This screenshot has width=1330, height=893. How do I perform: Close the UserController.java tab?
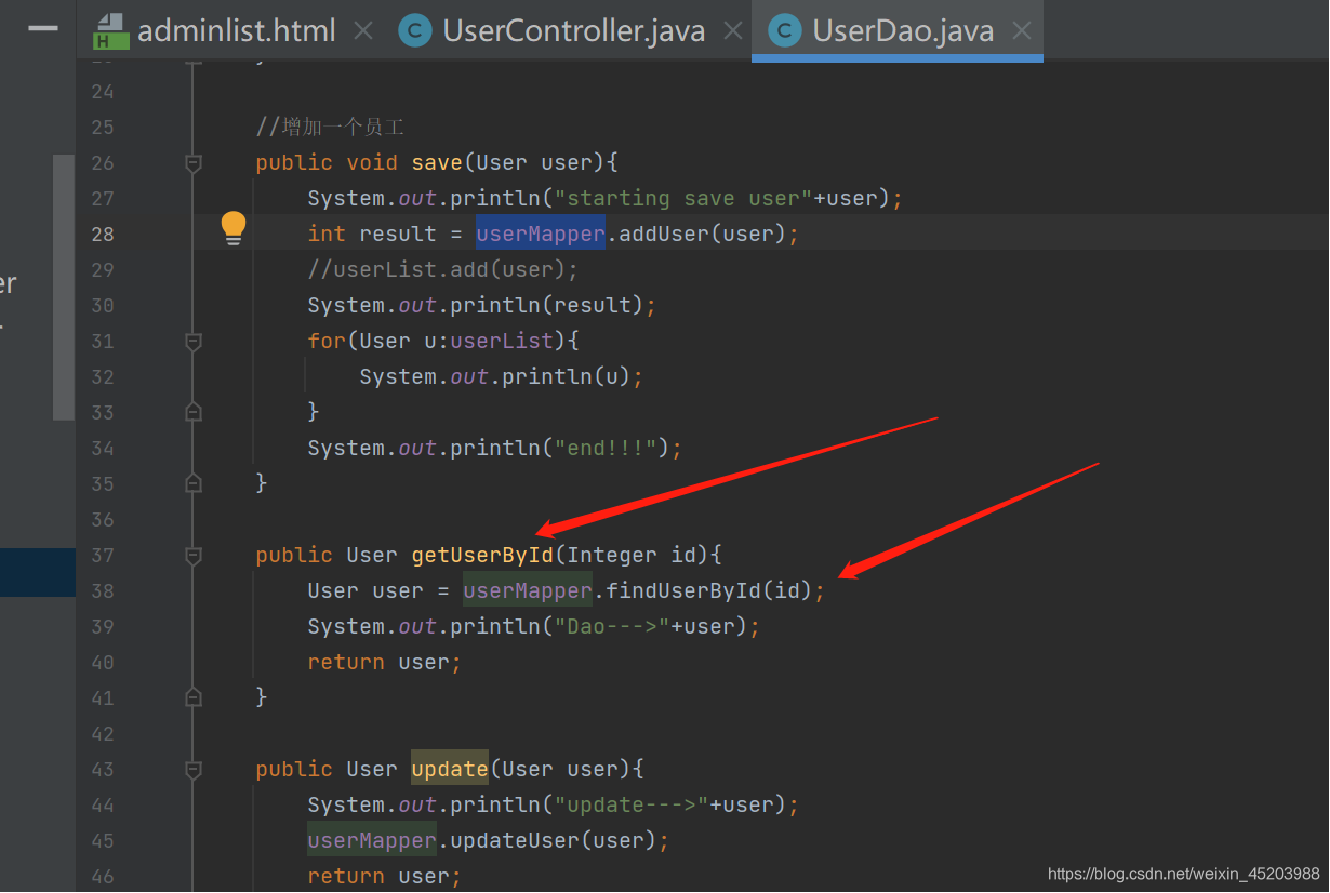click(733, 32)
